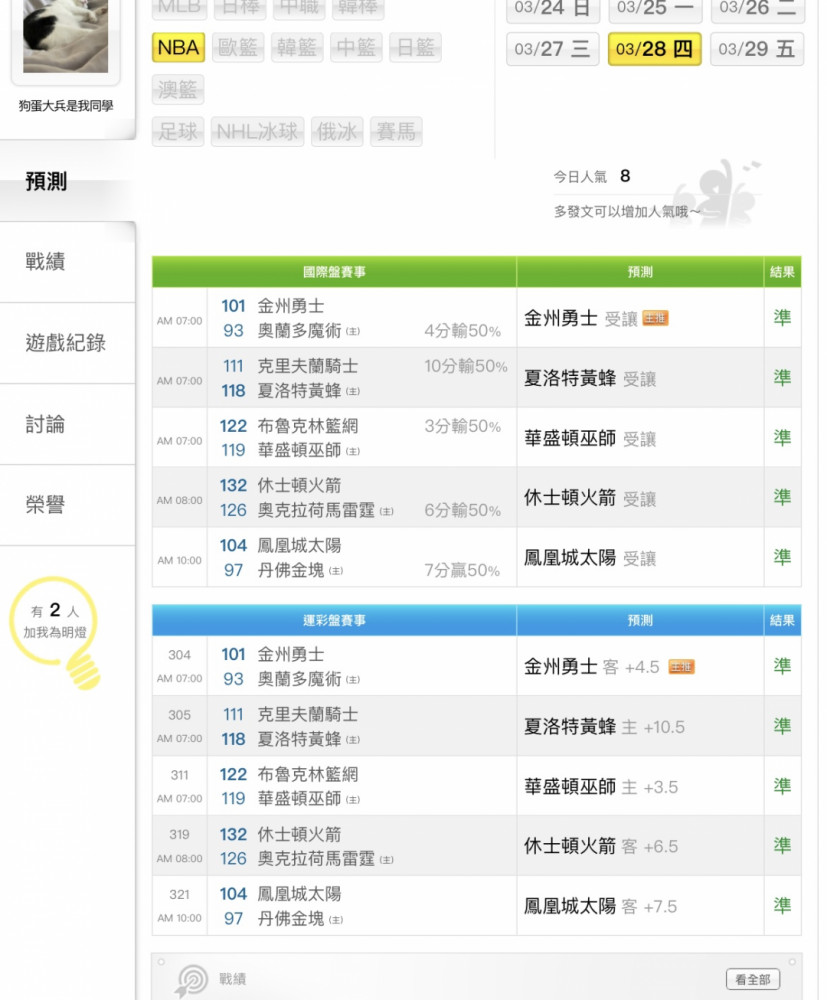
Task: Pick the date 03/25 一
Action: [x=655, y=8]
